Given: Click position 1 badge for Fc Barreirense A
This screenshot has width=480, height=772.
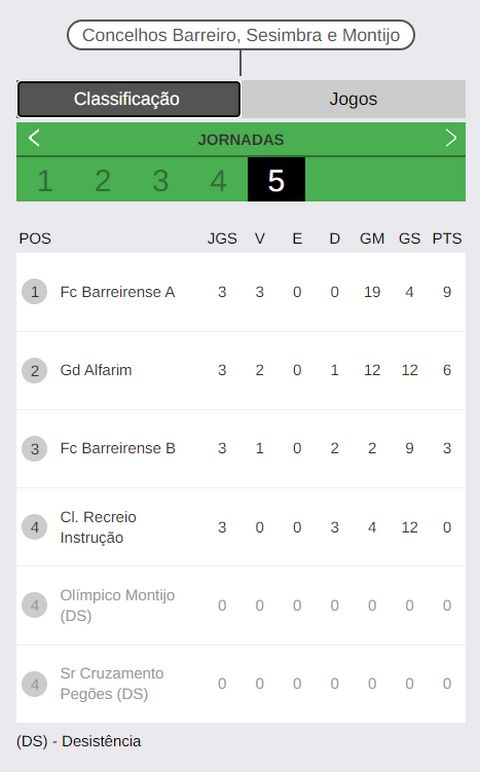Looking at the screenshot, I should tap(34, 292).
